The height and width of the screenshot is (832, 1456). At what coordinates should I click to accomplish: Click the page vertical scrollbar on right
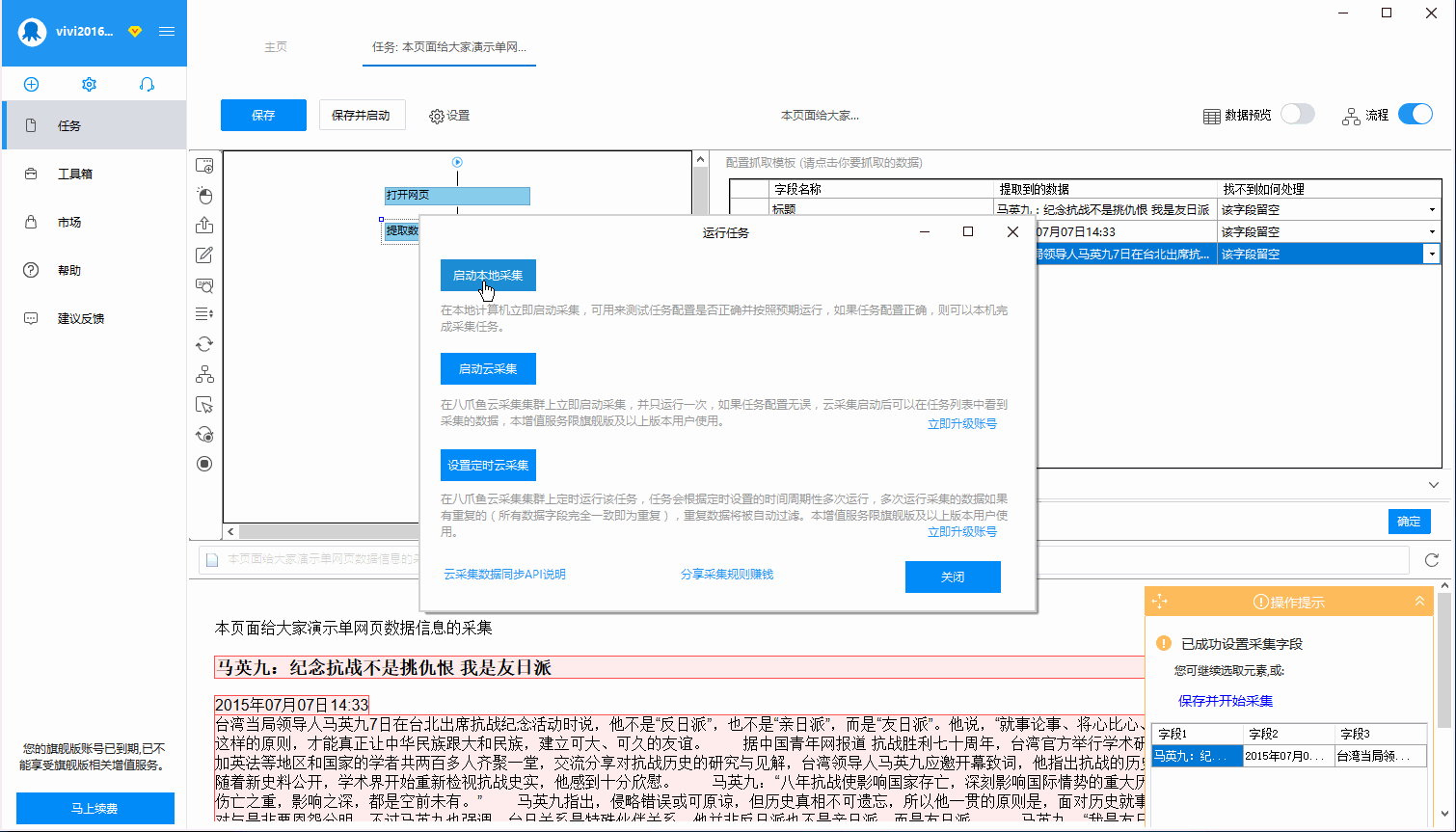click(x=1443, y=660)
